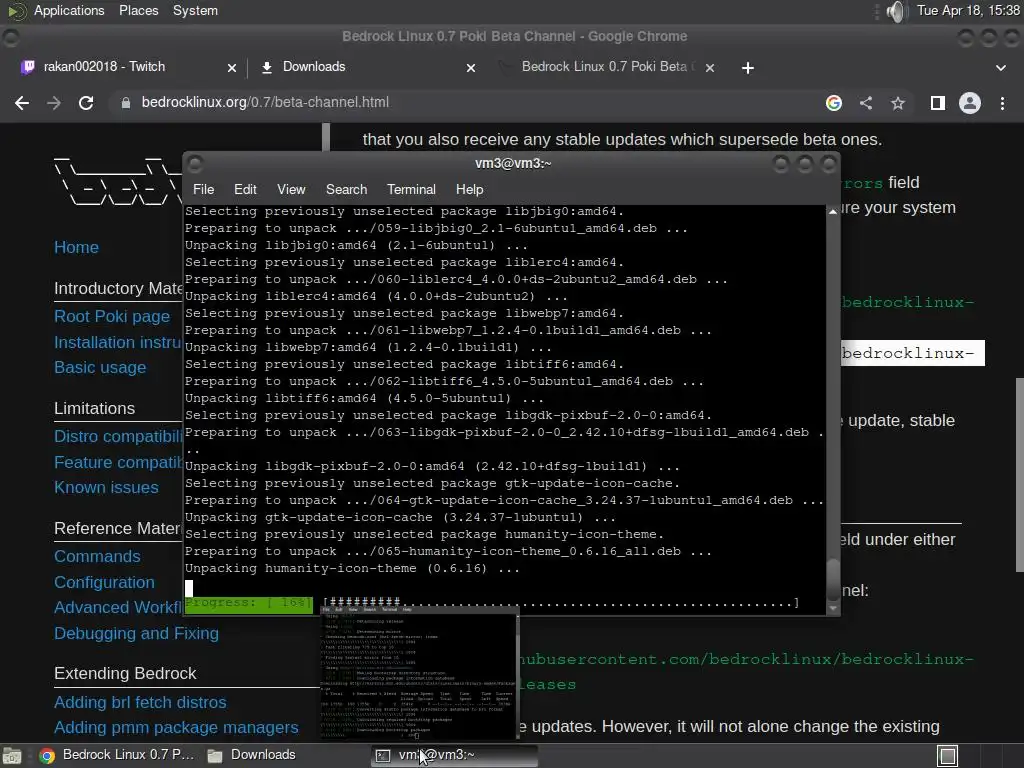Open the System menu
Viewport: 1024px width, 768px height.
pyautogui.click(x=195, y=11)
